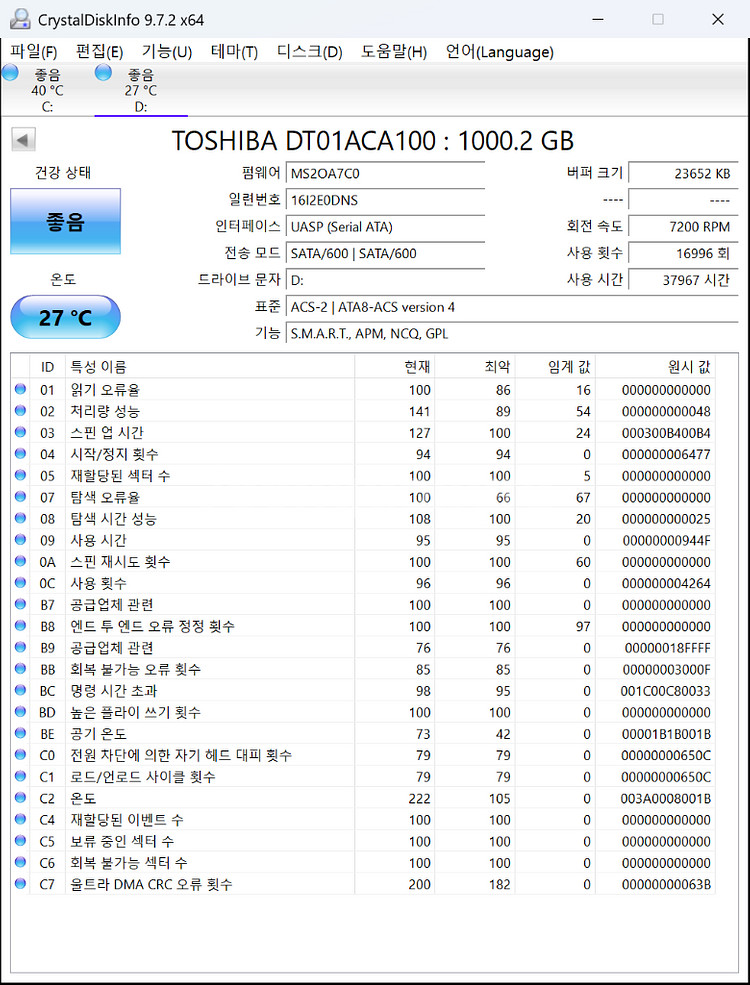Select raw value 001C00C80033 in BC row
The width and height of the screenshot is (750, 985).
666,691
